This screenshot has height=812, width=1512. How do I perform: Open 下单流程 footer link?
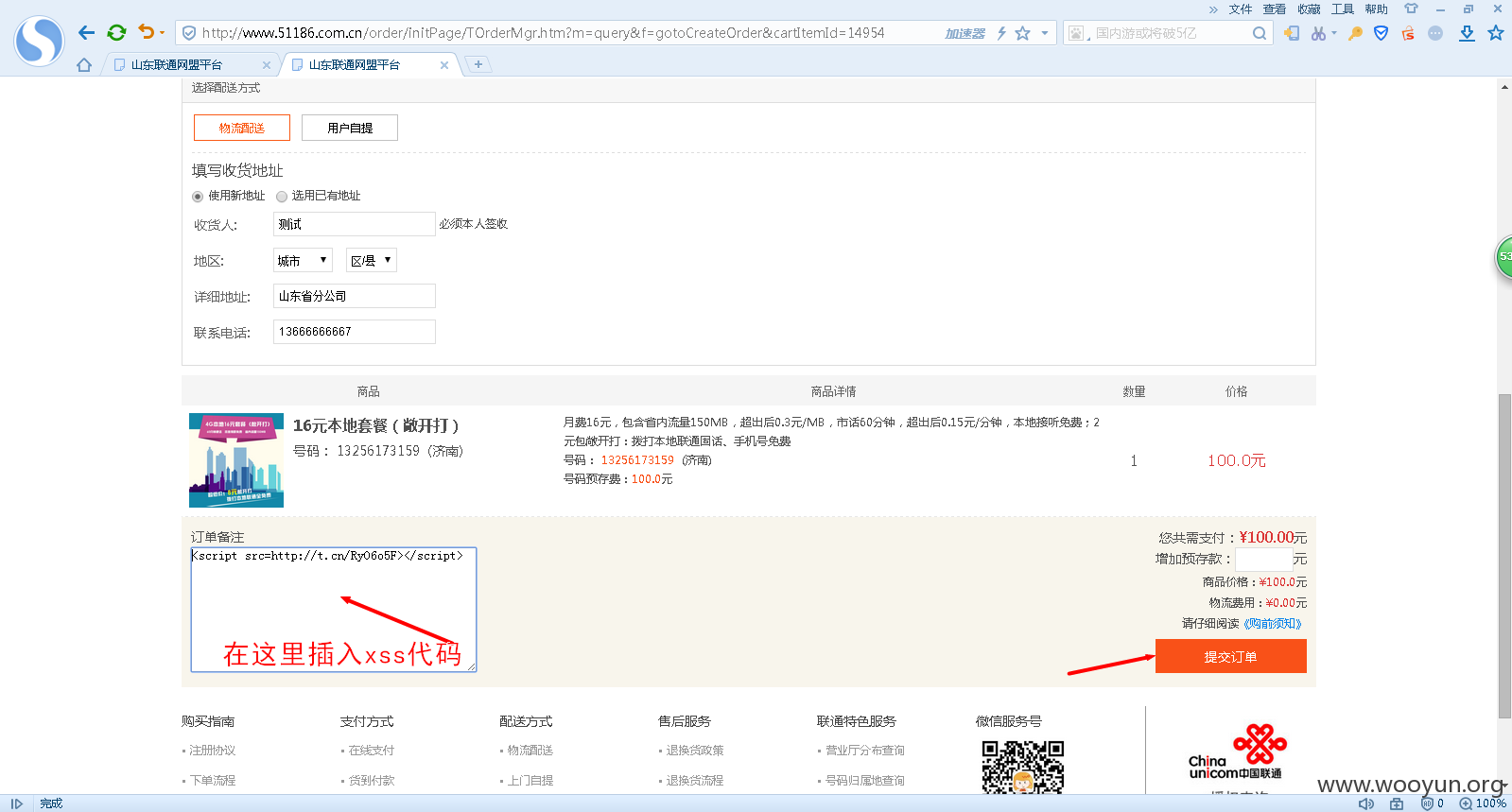pos(213,781)
